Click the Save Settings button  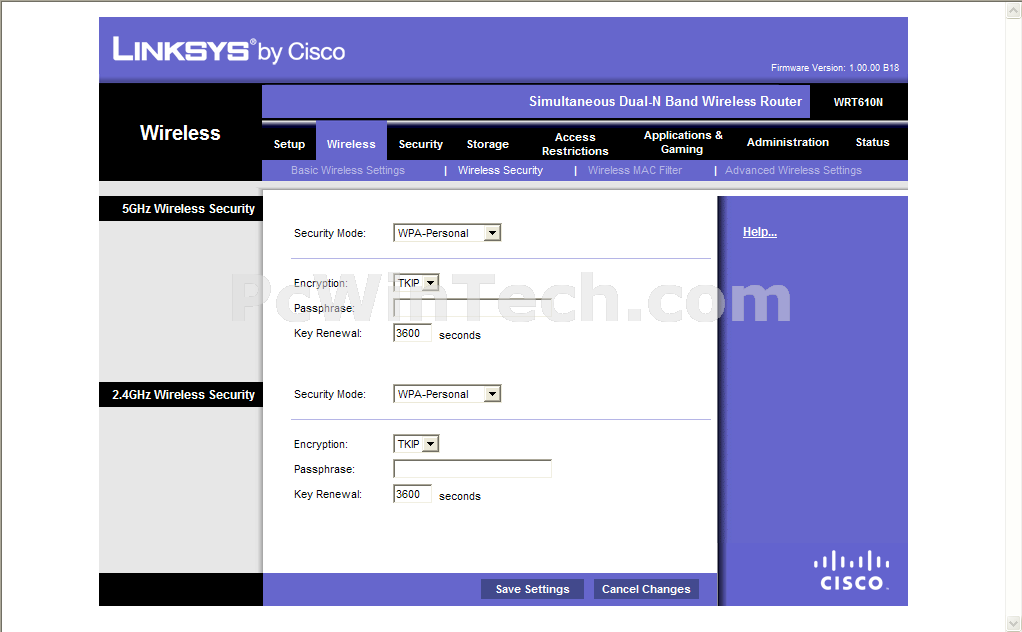point(532,589)
